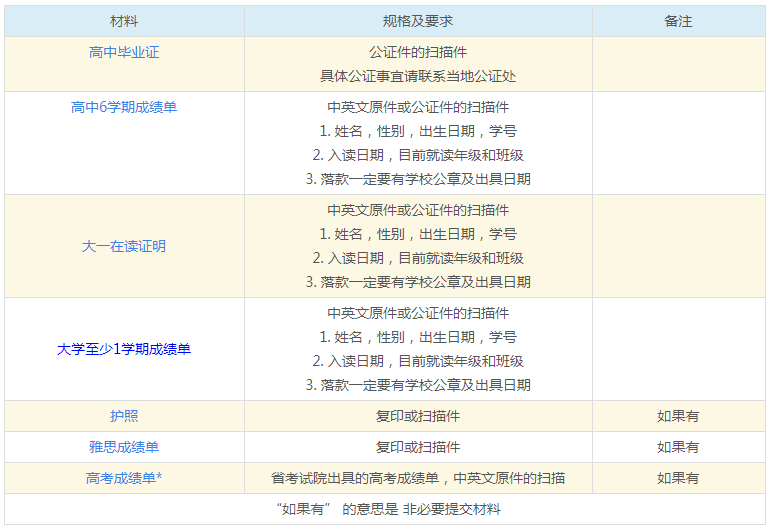Select 3. 落款 line in the 高中6学期成绩单 row
The image size is (772, 531).
418,179
